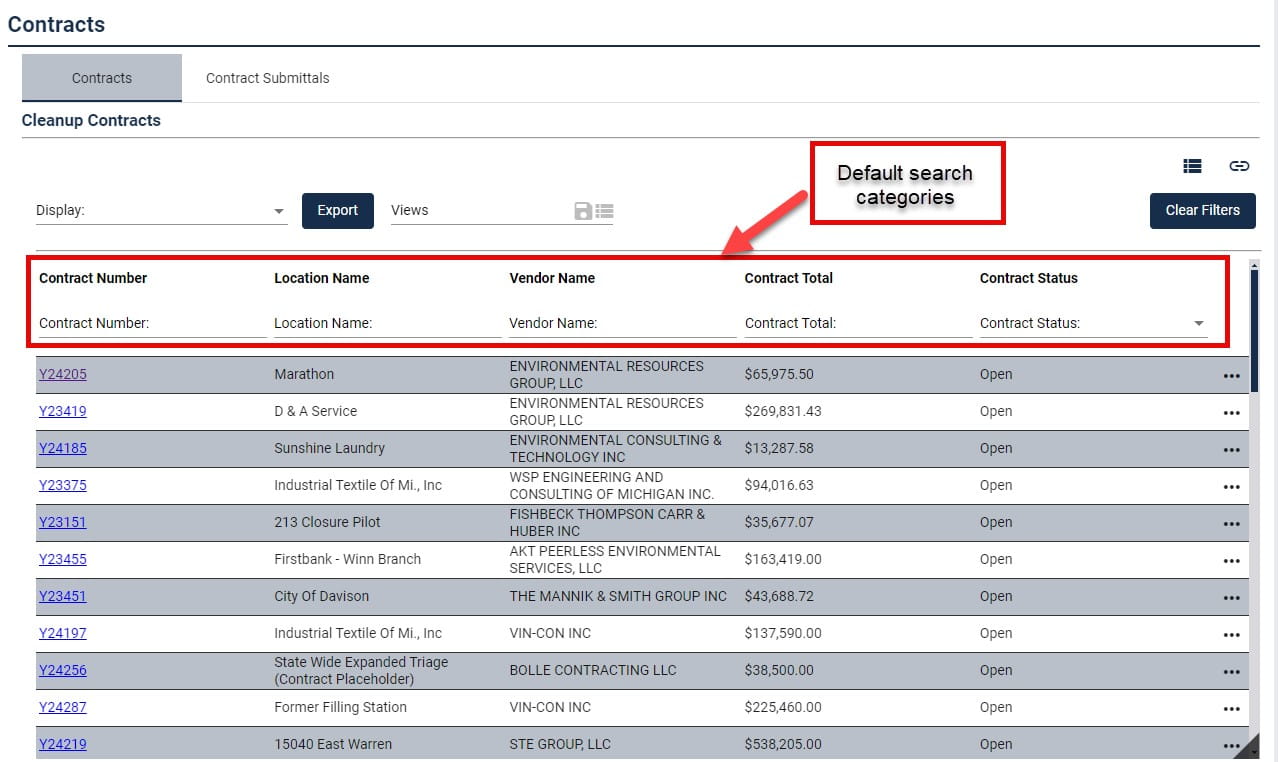Click the Clear Filters button
The width and height of the screenshot is (1278, 762).
pos(1203,210)
